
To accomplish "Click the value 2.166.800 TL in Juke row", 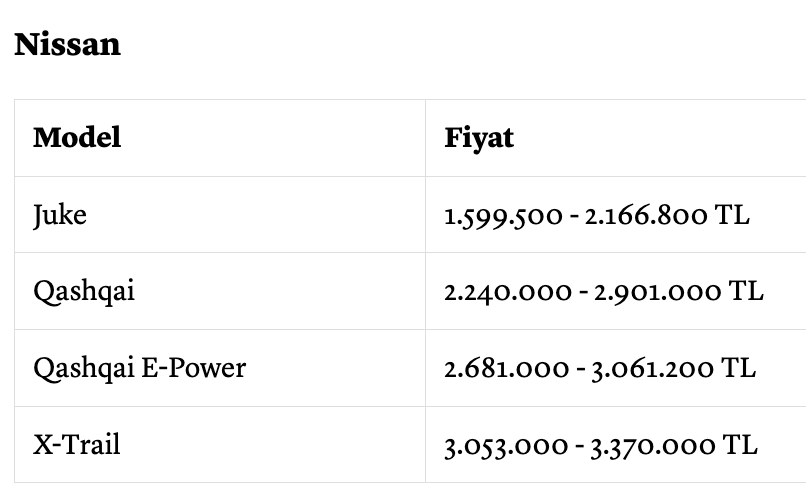I will pyautogui.click(x=667, y=216).
